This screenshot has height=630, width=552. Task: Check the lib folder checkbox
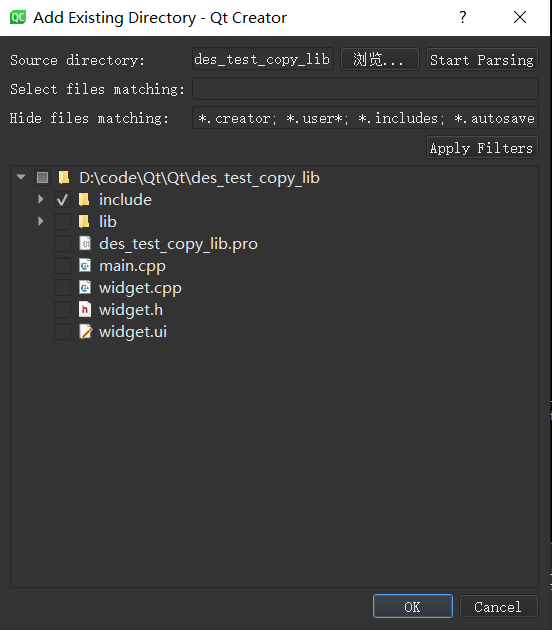[62, 221]
